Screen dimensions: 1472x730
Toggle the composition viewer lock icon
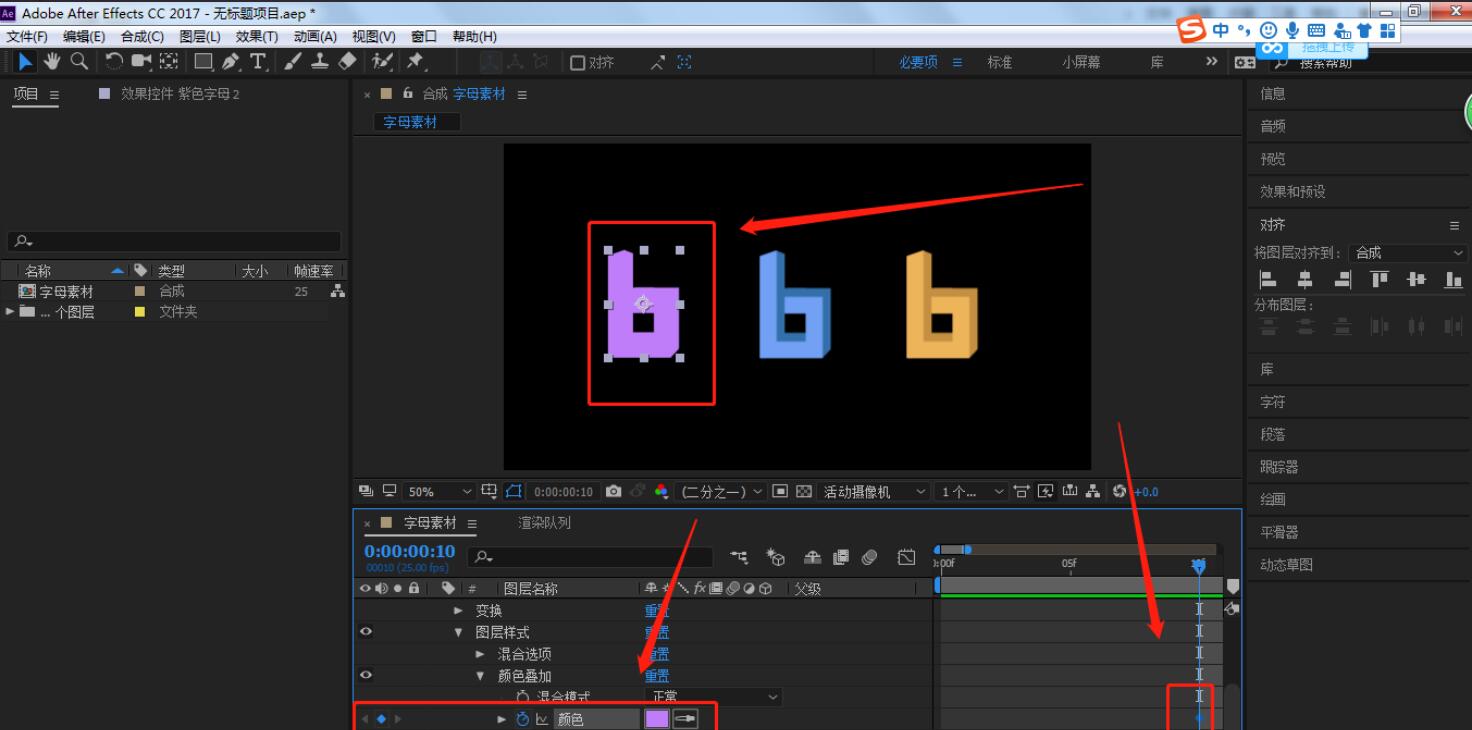tap(407, 93)
